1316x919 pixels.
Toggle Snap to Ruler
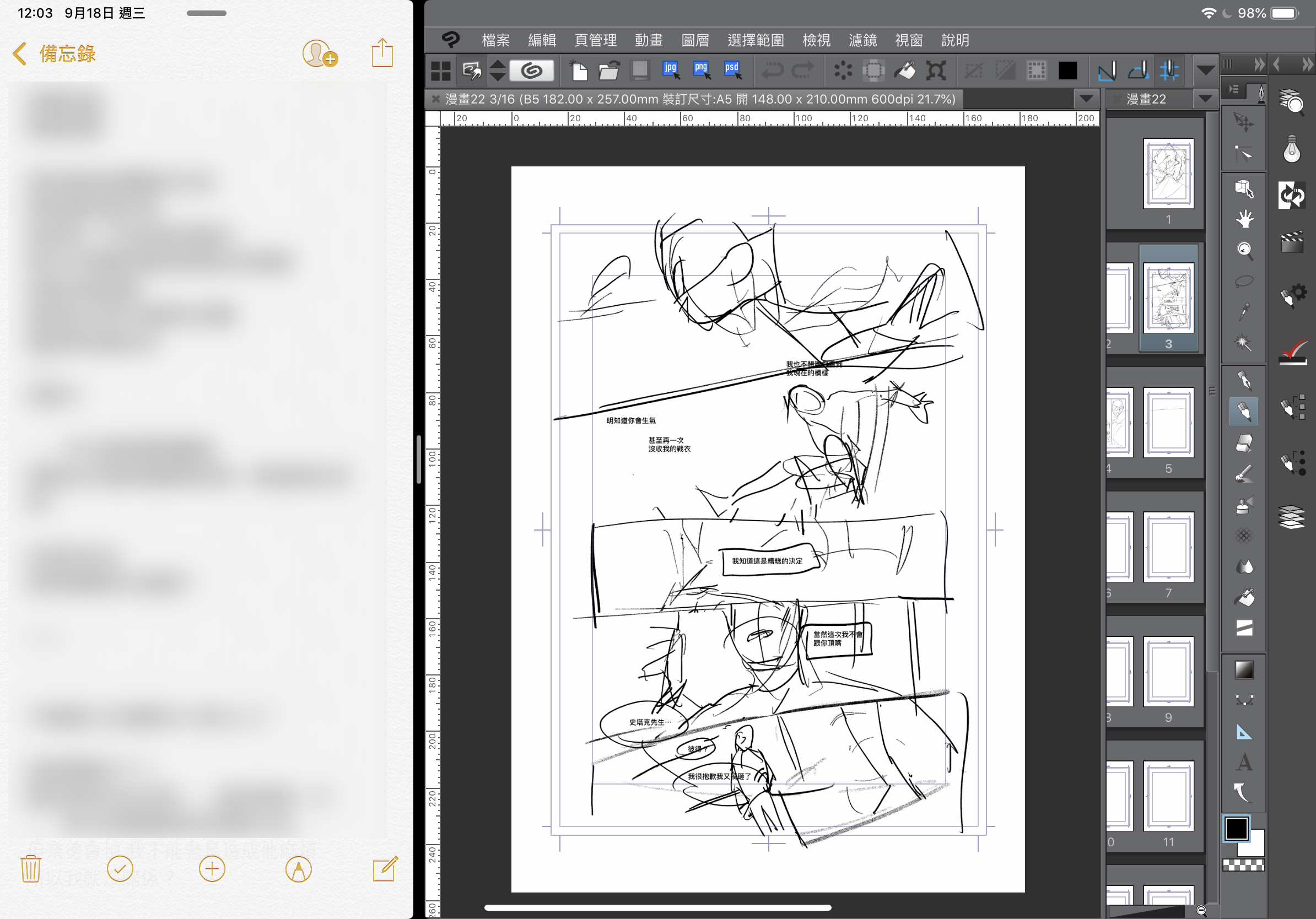click(1107, 71)
